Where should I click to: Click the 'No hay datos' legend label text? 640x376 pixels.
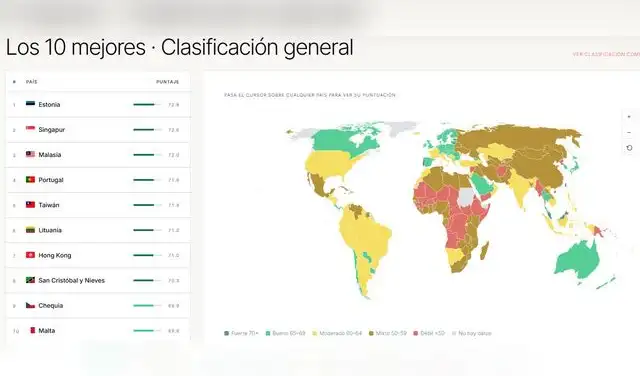(x=475, y=333)
